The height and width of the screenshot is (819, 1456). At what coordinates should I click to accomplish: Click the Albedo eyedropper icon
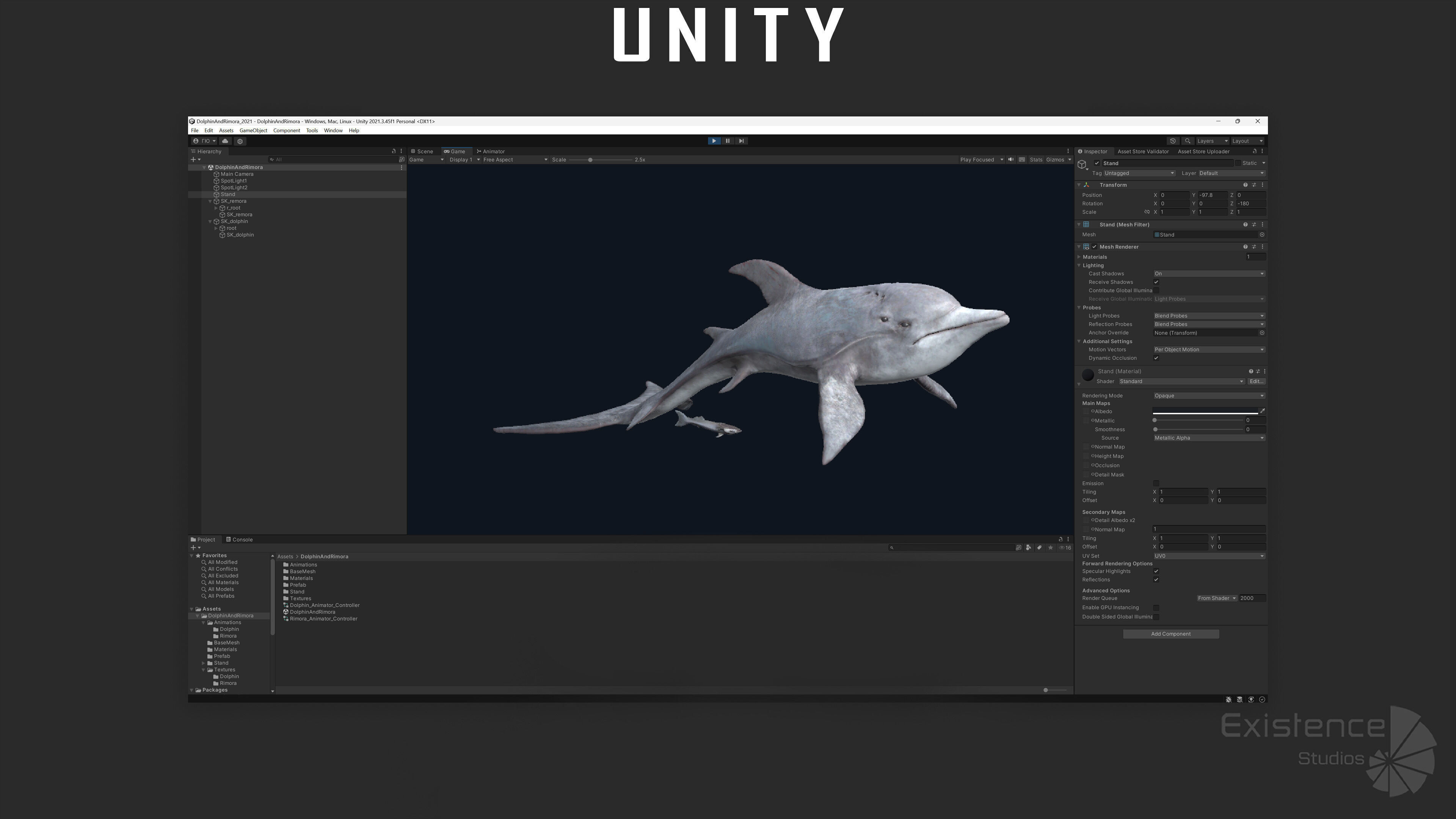pyautogui.click(x=1262, y=411)
